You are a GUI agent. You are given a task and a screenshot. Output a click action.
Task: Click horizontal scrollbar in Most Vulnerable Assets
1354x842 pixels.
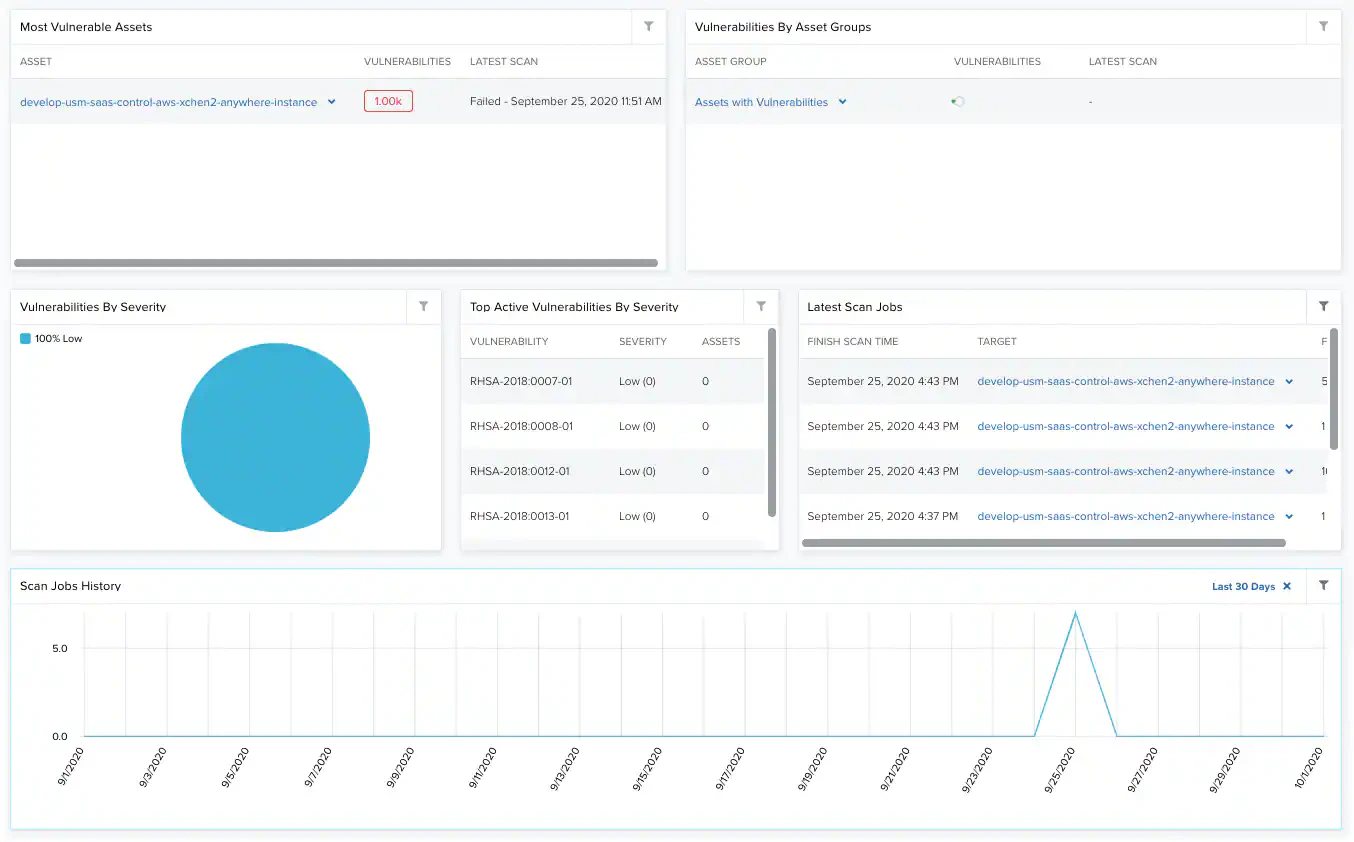336,263
